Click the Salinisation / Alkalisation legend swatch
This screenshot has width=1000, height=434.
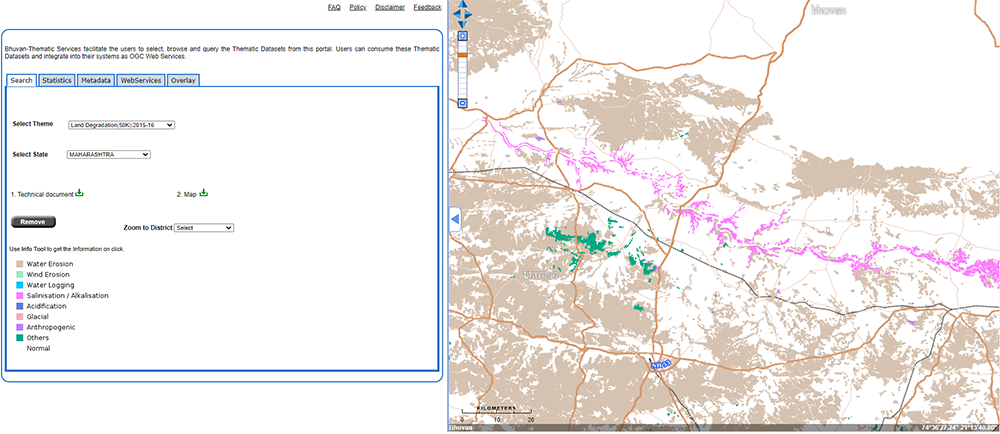pyautogui.click(x=19, y=296)
